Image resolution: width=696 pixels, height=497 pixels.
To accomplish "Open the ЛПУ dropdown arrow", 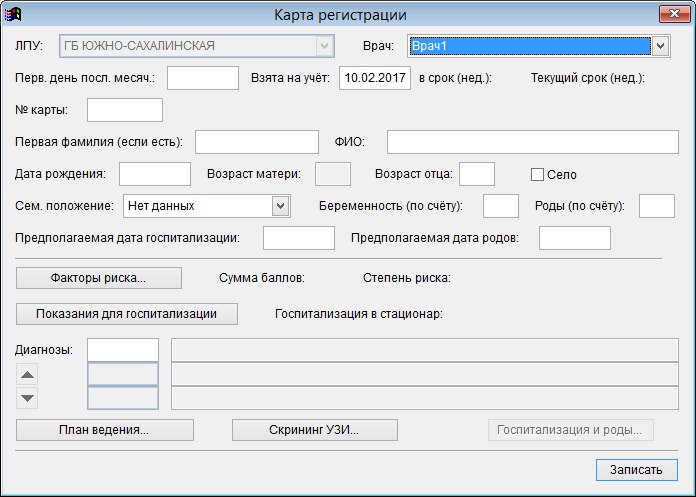I will pos(324,46).
